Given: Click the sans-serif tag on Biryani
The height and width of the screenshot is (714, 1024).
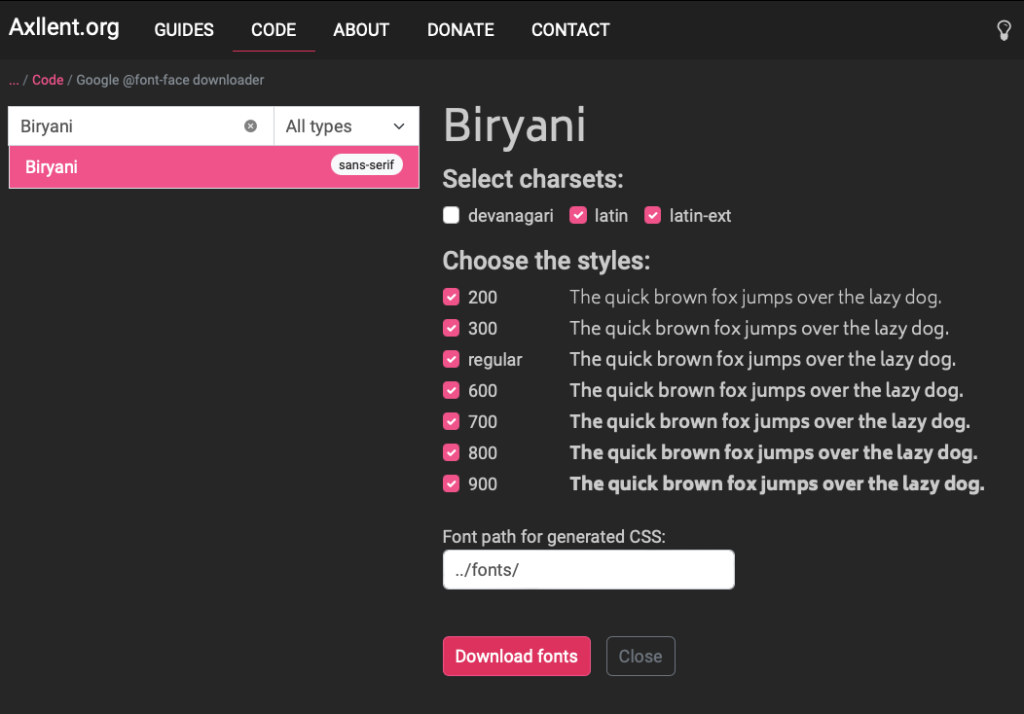Looking at the screenshot, I should 366,165.
